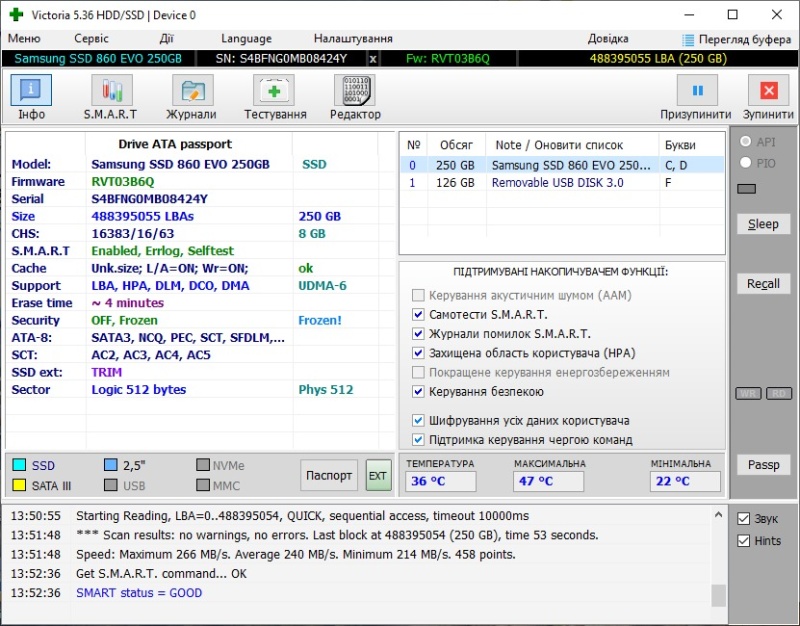Select the Removable USB DISK 3.0 row

point(561,183)
